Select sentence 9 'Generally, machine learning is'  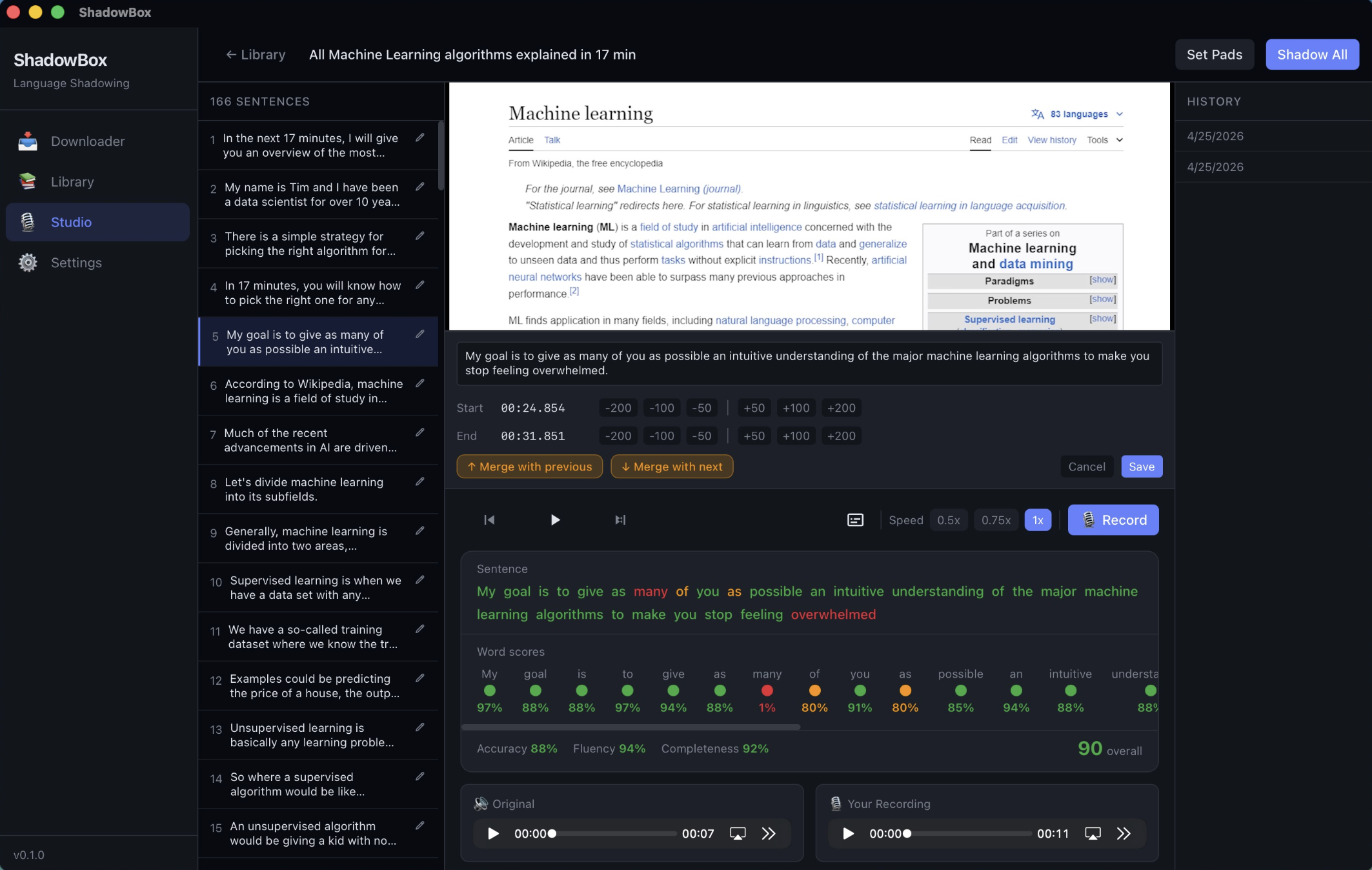click(x=318, y=538)
